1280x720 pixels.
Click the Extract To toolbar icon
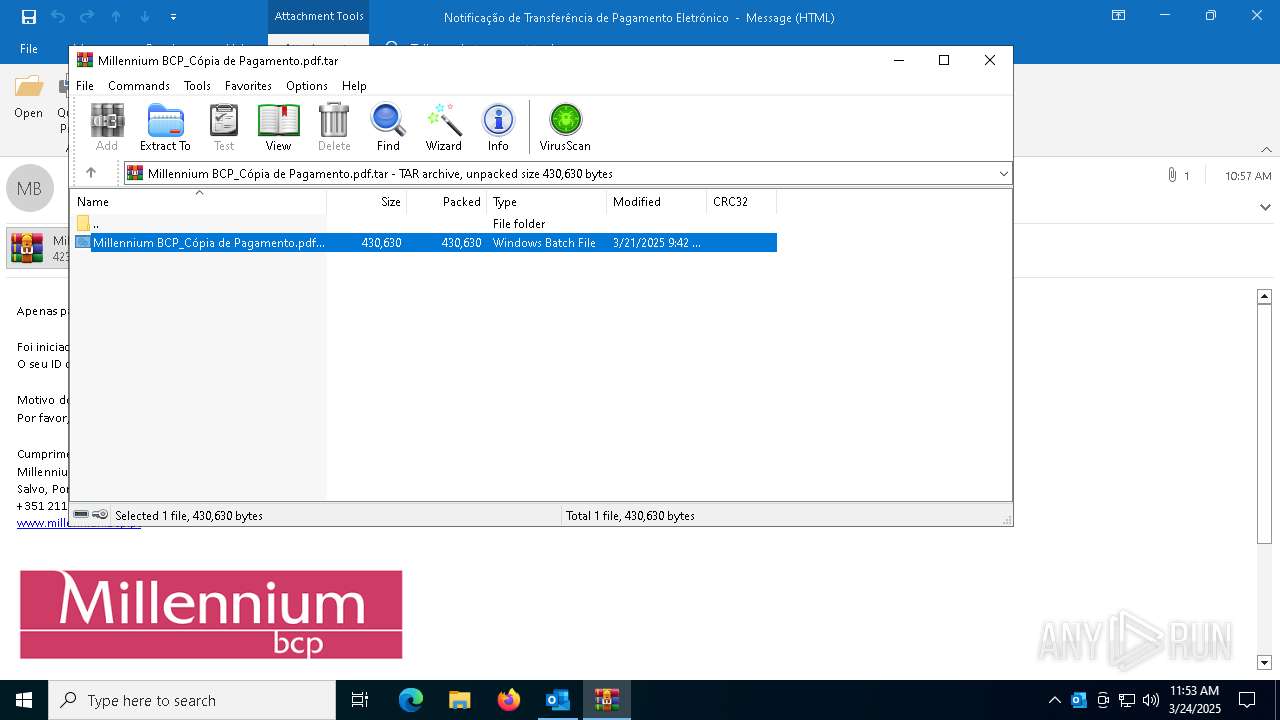pyautogui.click(x=165, y=127)
